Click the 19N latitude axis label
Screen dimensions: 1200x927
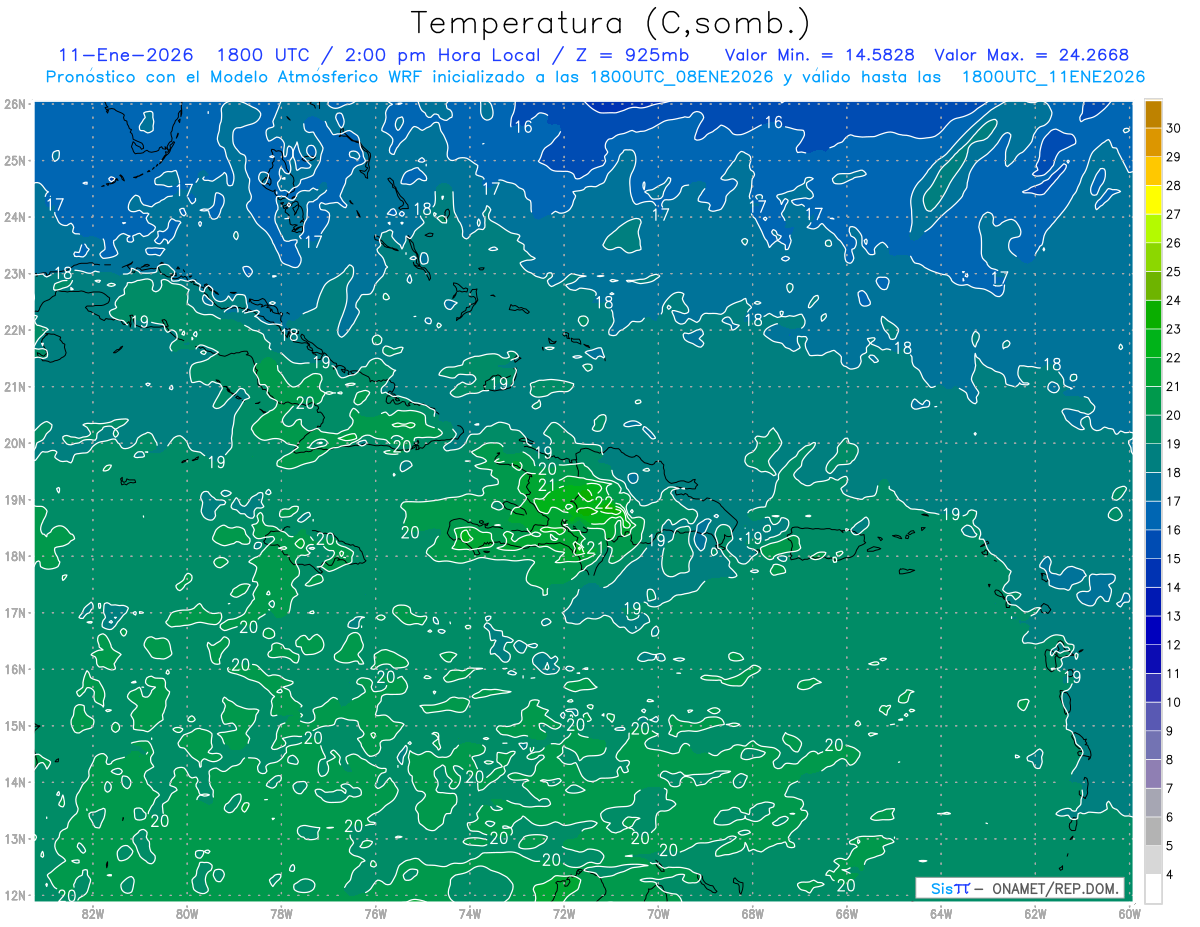click(14, 499)
